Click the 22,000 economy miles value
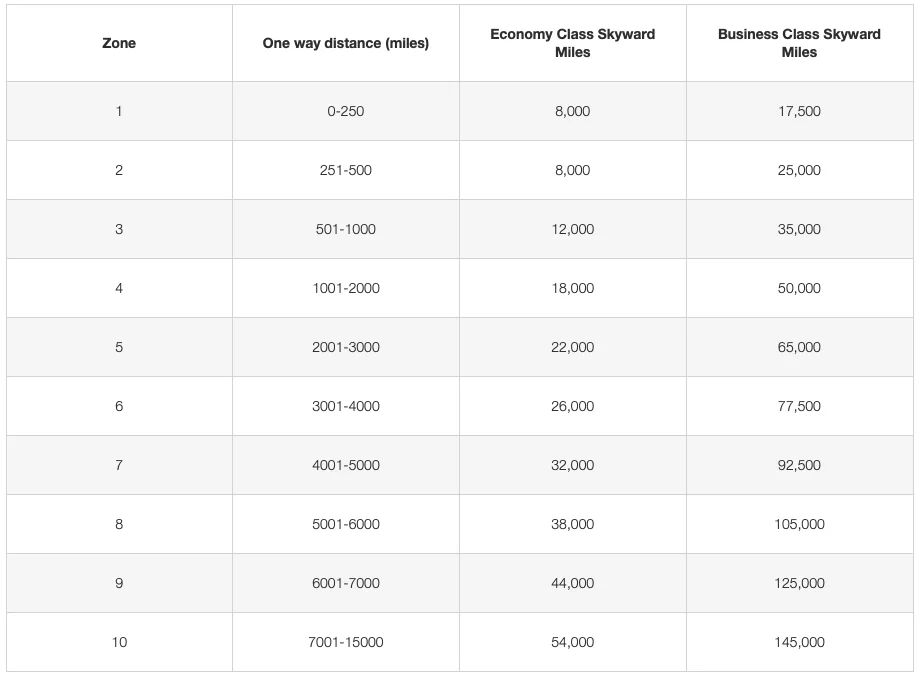Viewport: 923px width, 681px height. 572,347
